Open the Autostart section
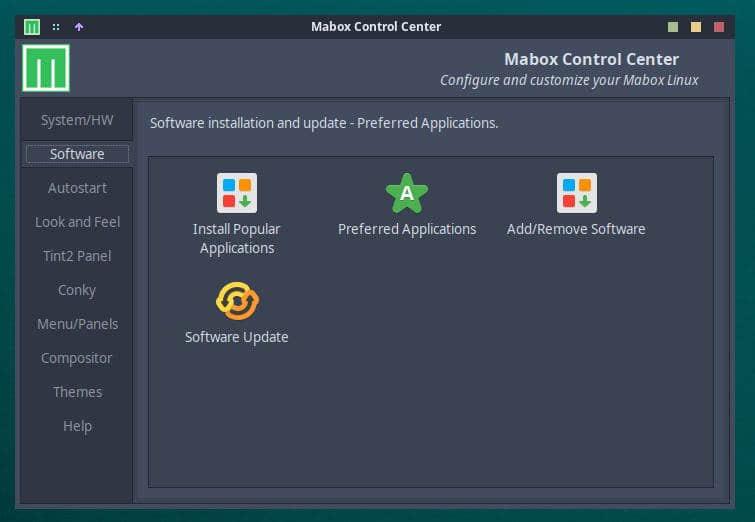The height and width of the screenshot is (522, 755). [x=77, y=188]
